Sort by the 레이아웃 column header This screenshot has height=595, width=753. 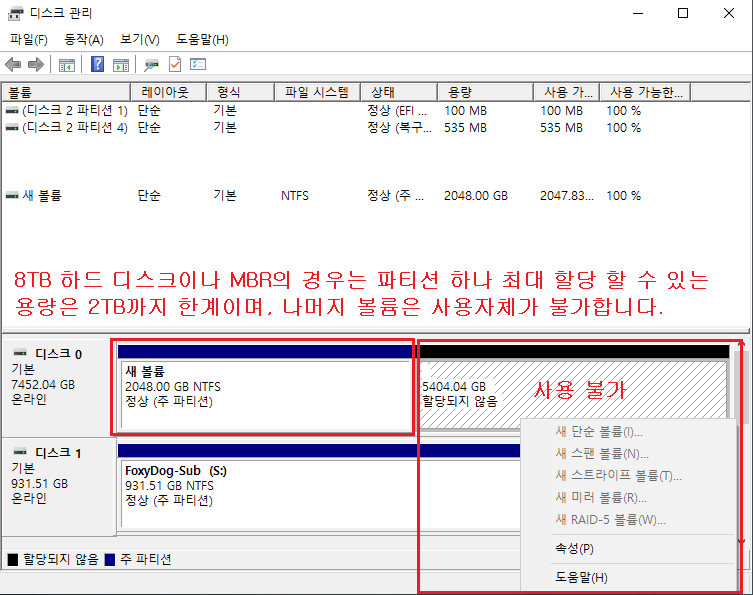click(169, 92)
